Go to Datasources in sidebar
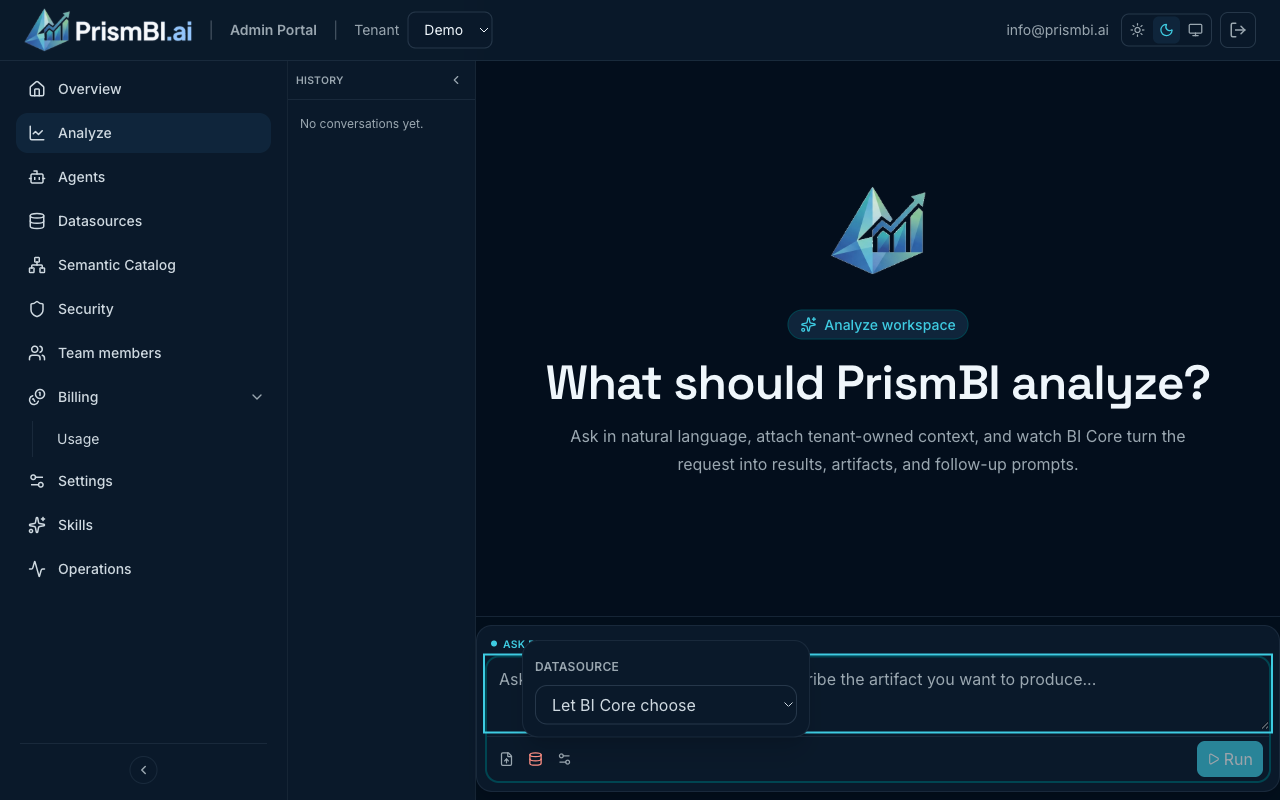1280x800 pixels. pos(143,221)
